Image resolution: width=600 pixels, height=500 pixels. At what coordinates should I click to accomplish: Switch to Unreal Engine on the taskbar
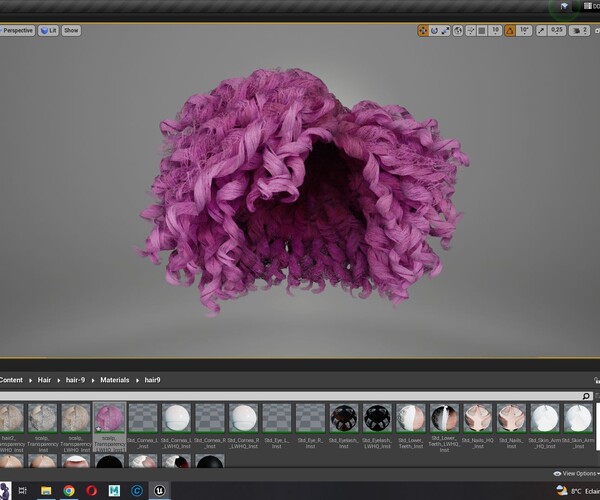point(160,490)
